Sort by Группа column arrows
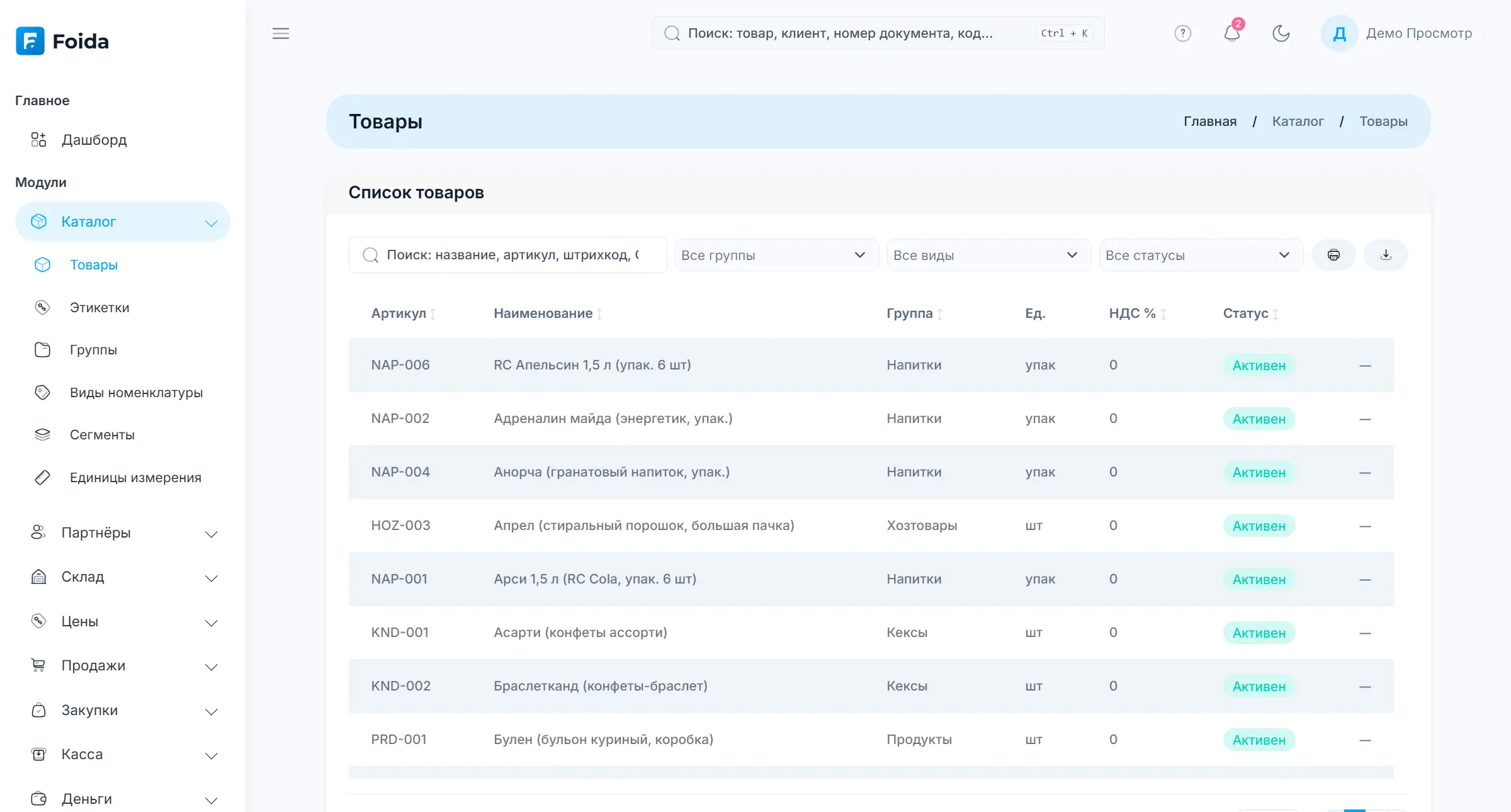 coord(940,314)
